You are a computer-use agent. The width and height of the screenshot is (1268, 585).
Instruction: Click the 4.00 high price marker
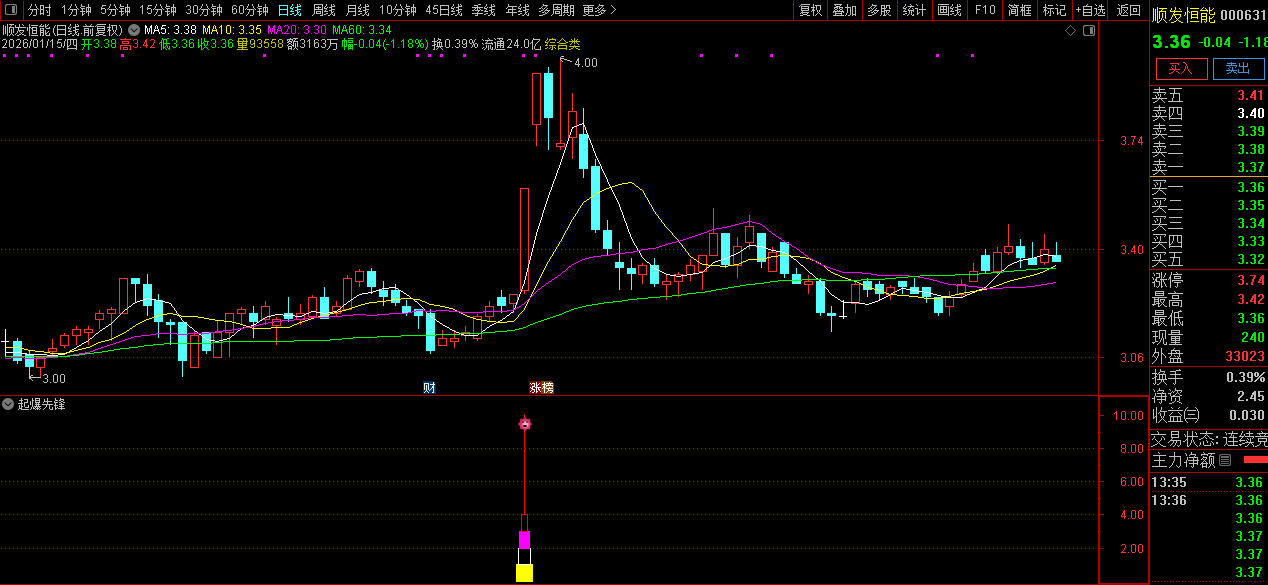pyautogui.click(x=584, y=63)
